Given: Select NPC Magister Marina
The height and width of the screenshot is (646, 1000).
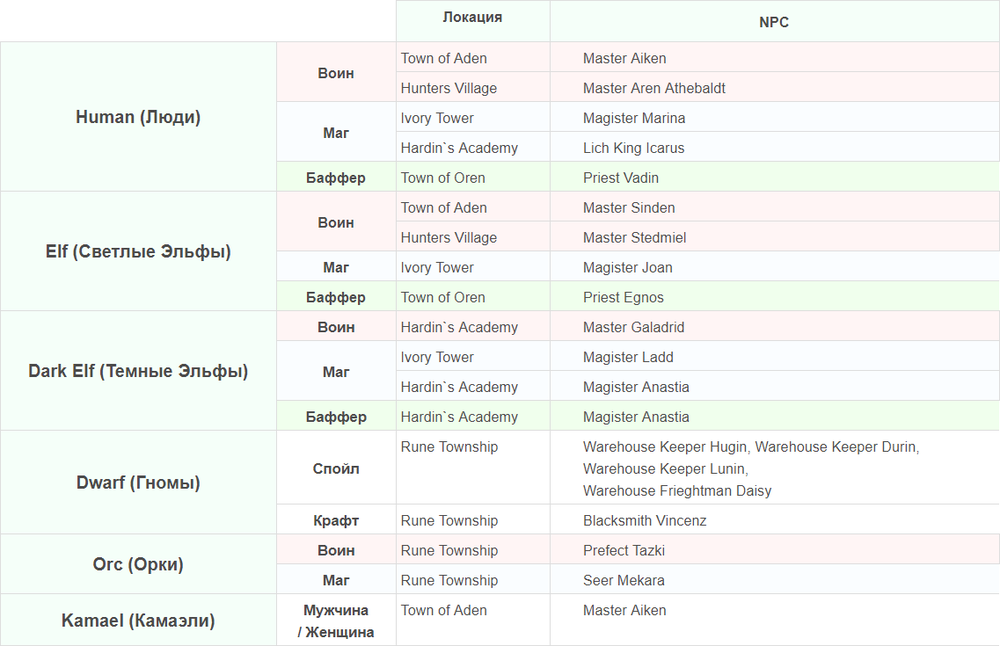Looking at the screenshot, I should click(634, 118).
